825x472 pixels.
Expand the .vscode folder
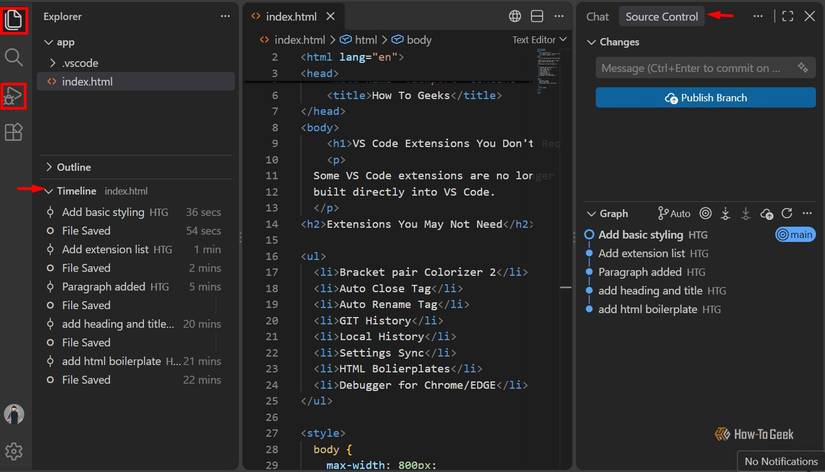coord(53,63)
